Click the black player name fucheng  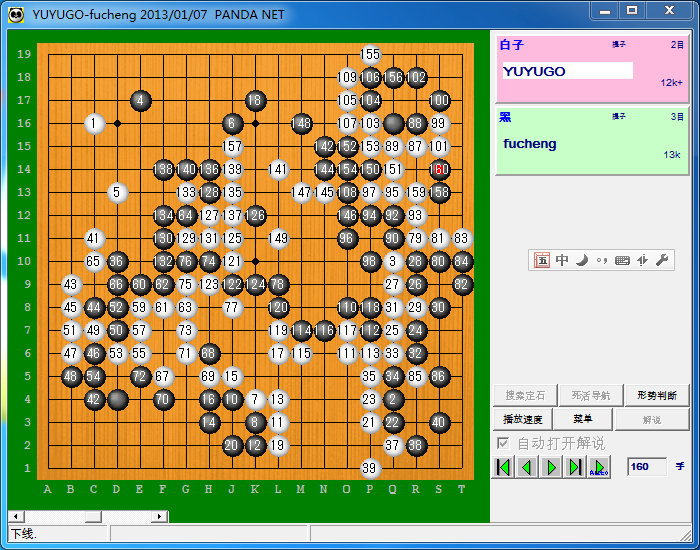[529, 144]
